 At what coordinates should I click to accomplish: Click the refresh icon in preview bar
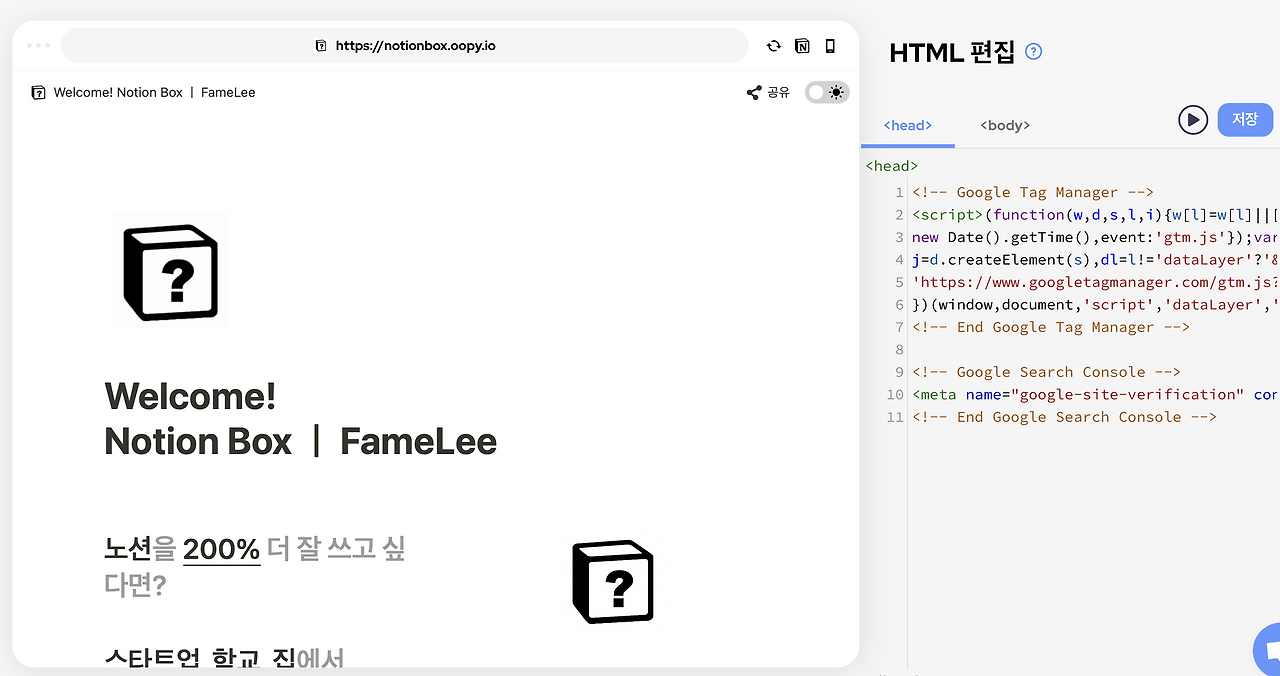click(773, 46)
